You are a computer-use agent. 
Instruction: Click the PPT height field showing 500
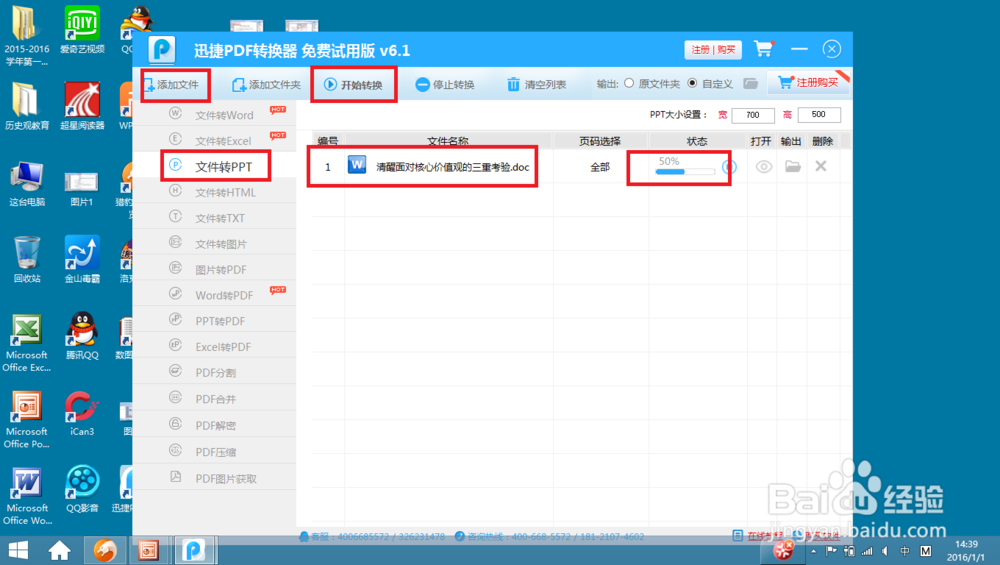coord(819,115)
